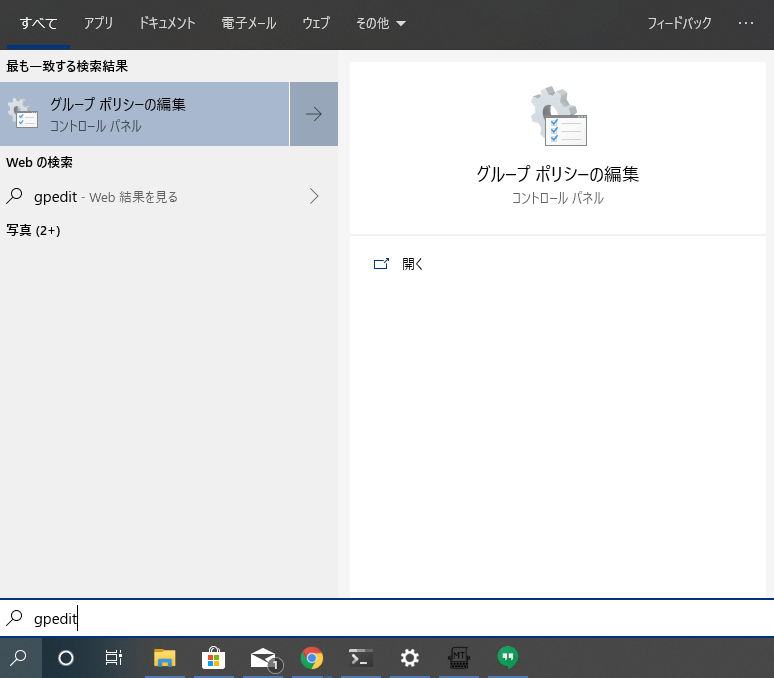Expand gpedit web result chevron
Viewport: 774px width, 678px height.
point(314,196)
